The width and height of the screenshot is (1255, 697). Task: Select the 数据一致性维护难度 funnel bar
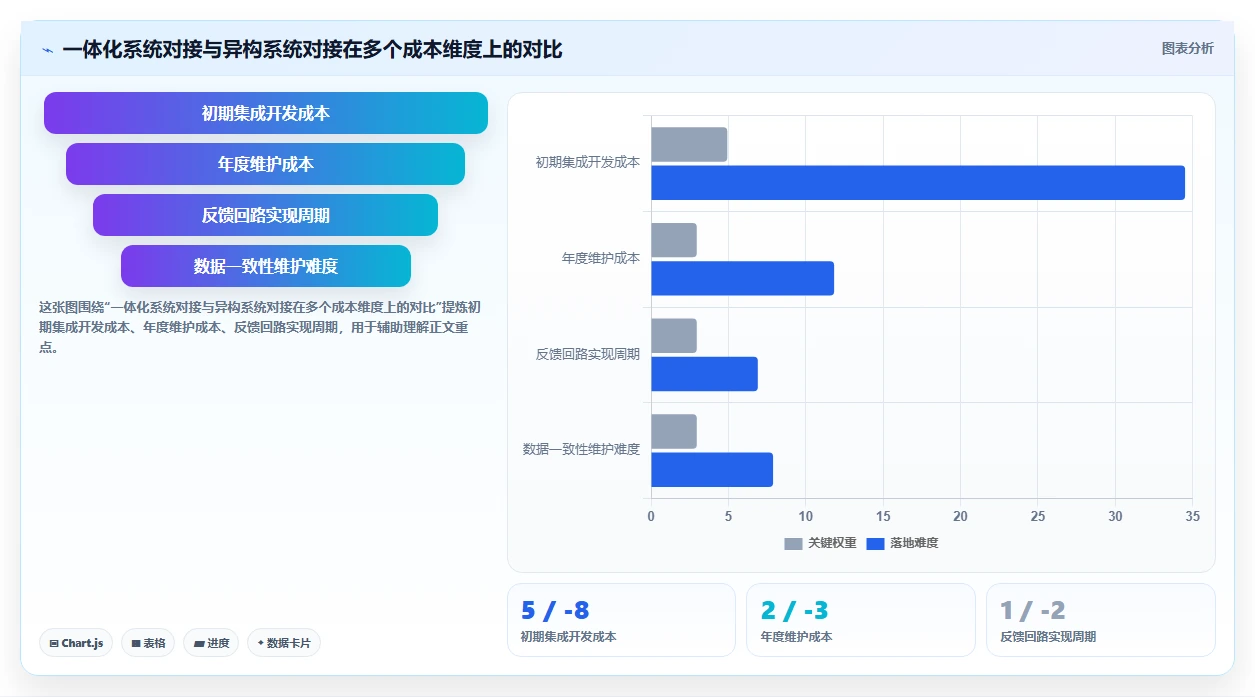(266, 266)
